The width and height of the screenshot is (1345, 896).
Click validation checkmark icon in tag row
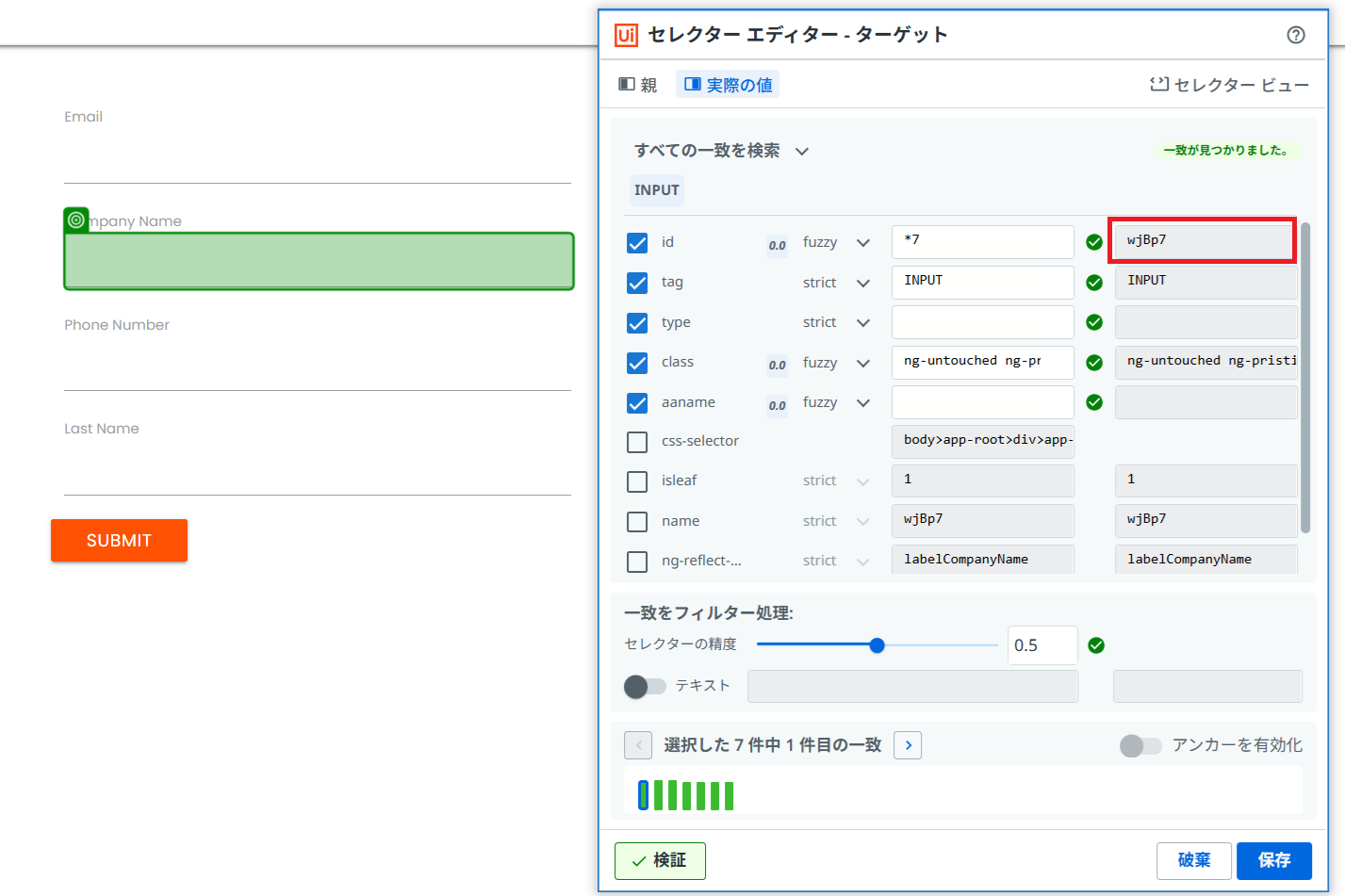click(1094, 283)
